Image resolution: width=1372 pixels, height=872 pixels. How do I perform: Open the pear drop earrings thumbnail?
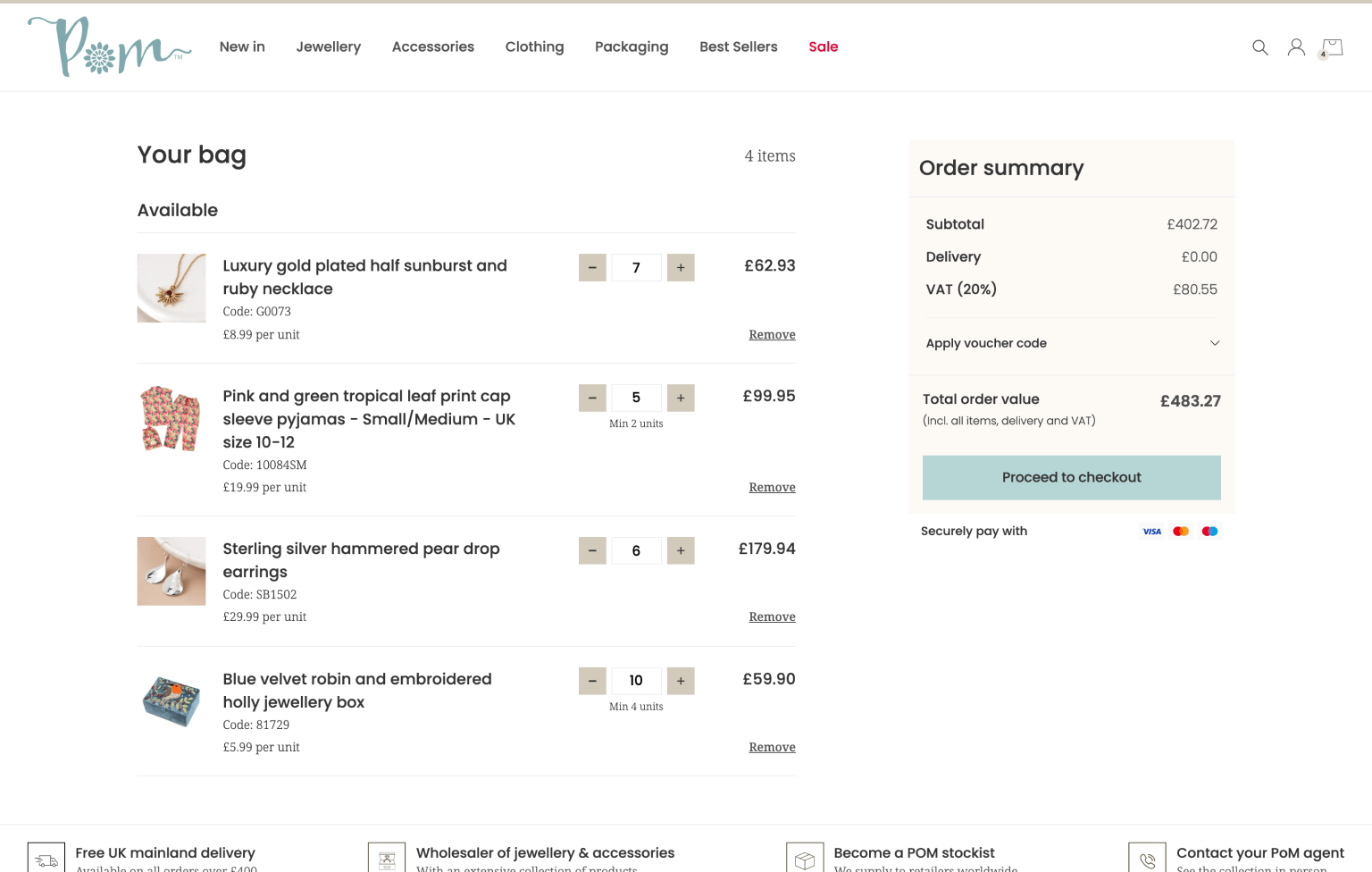171,571
